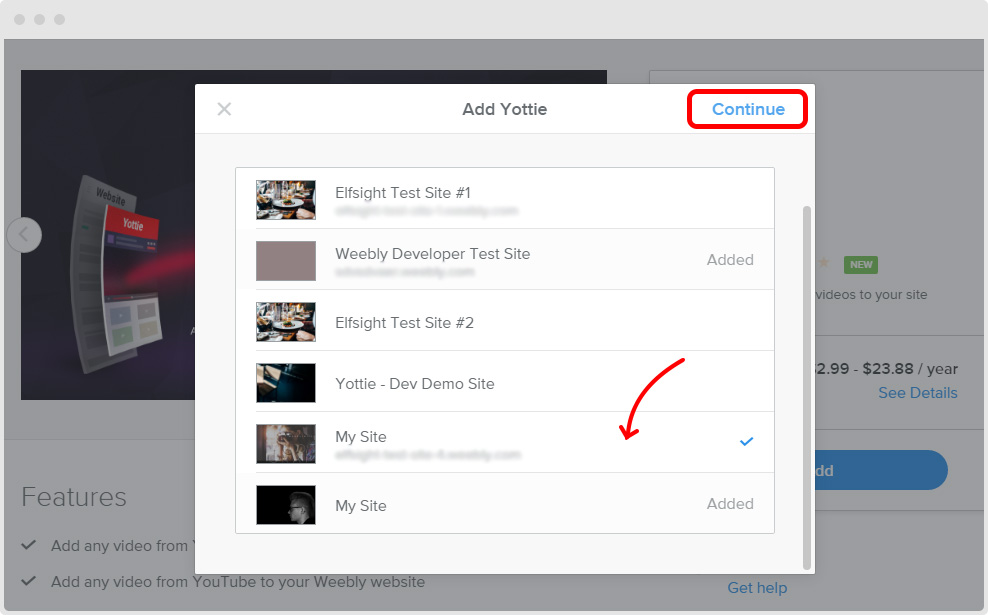Click the blue Add button behind dialog
The height and width of the screenshot is (615, 988).
point(881,470)
